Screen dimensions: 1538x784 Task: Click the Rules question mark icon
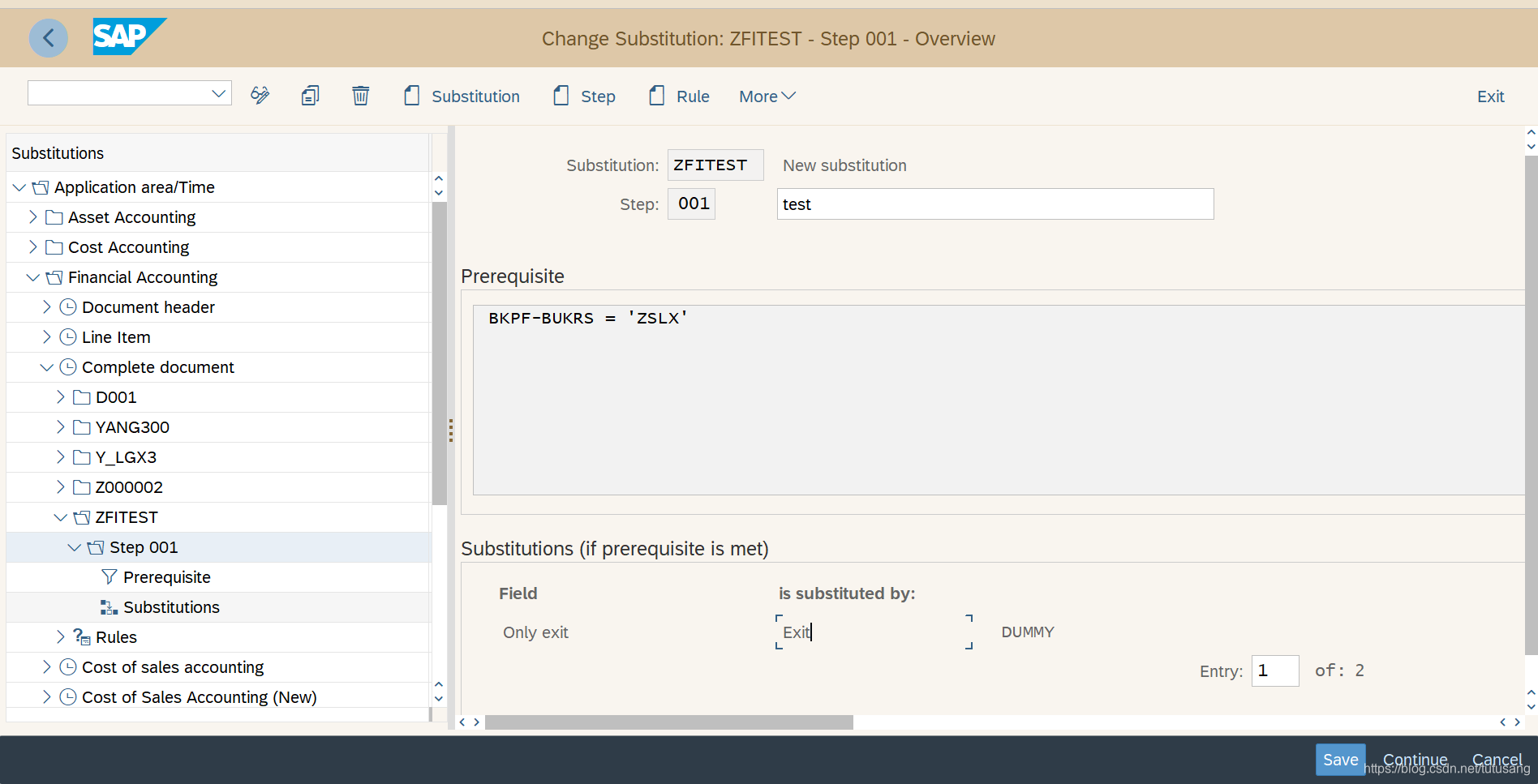click(82, 637)
